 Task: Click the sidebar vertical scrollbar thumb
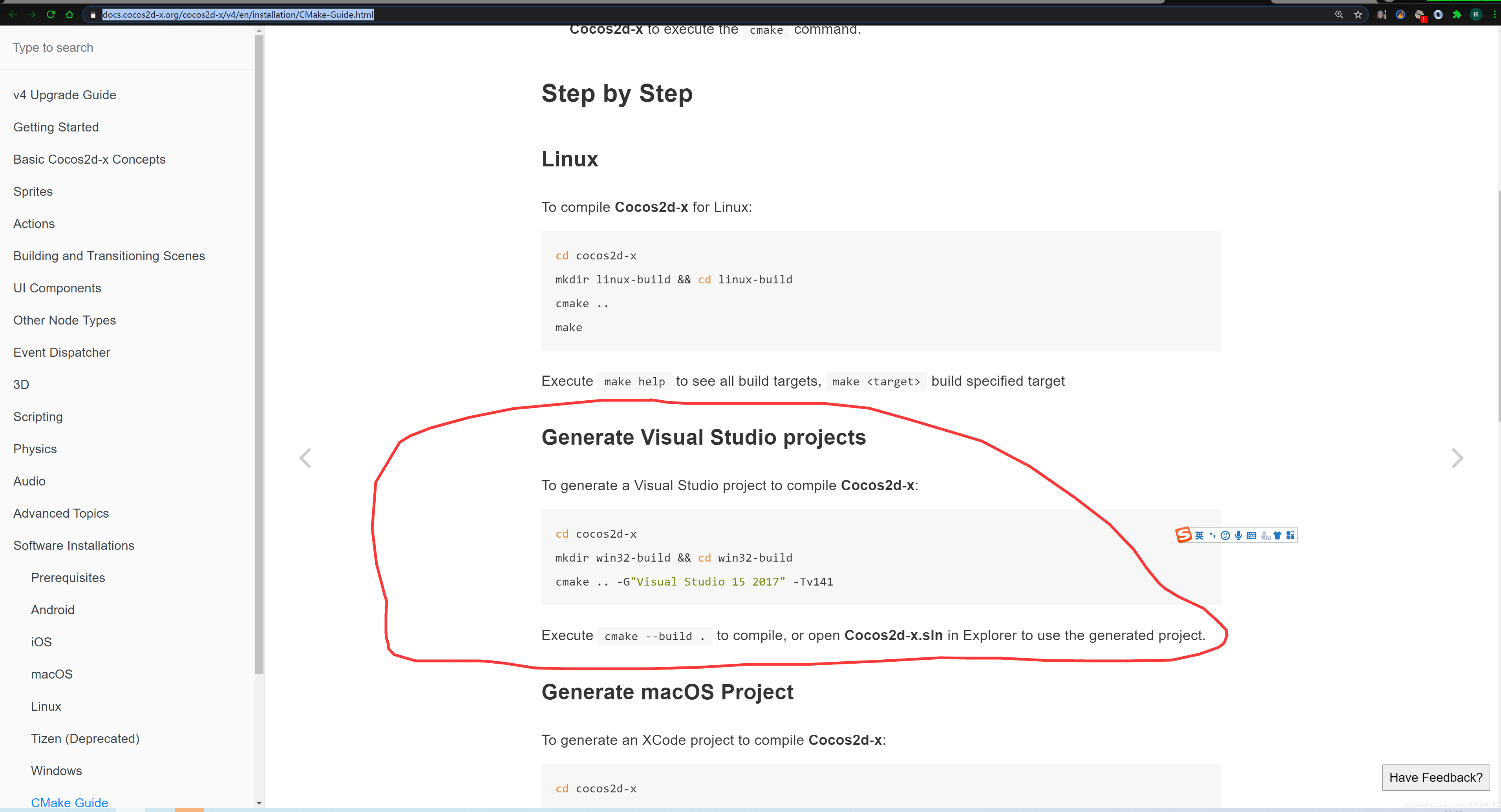(259, 354)
